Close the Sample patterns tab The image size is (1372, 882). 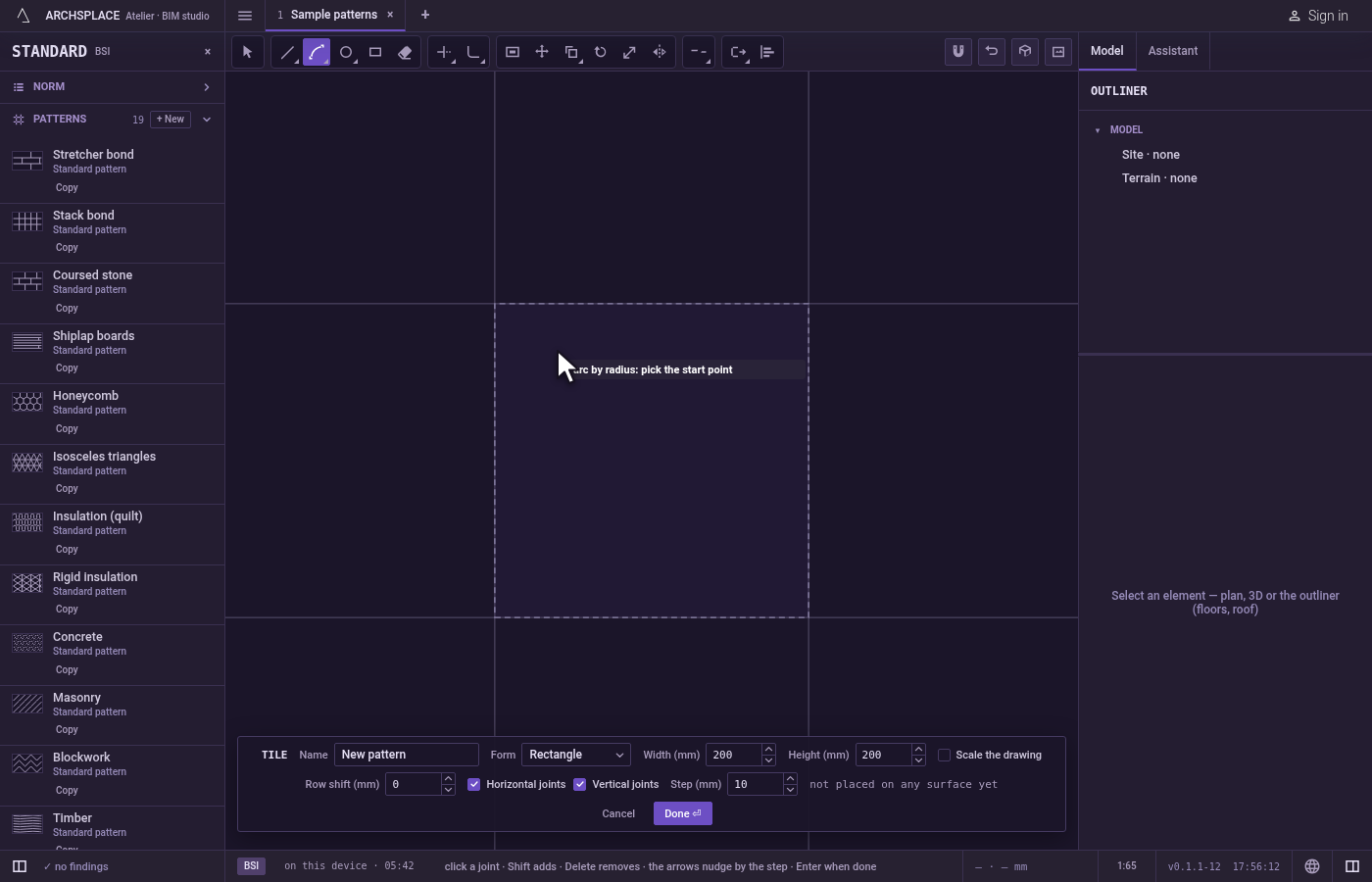pos(390,15)
